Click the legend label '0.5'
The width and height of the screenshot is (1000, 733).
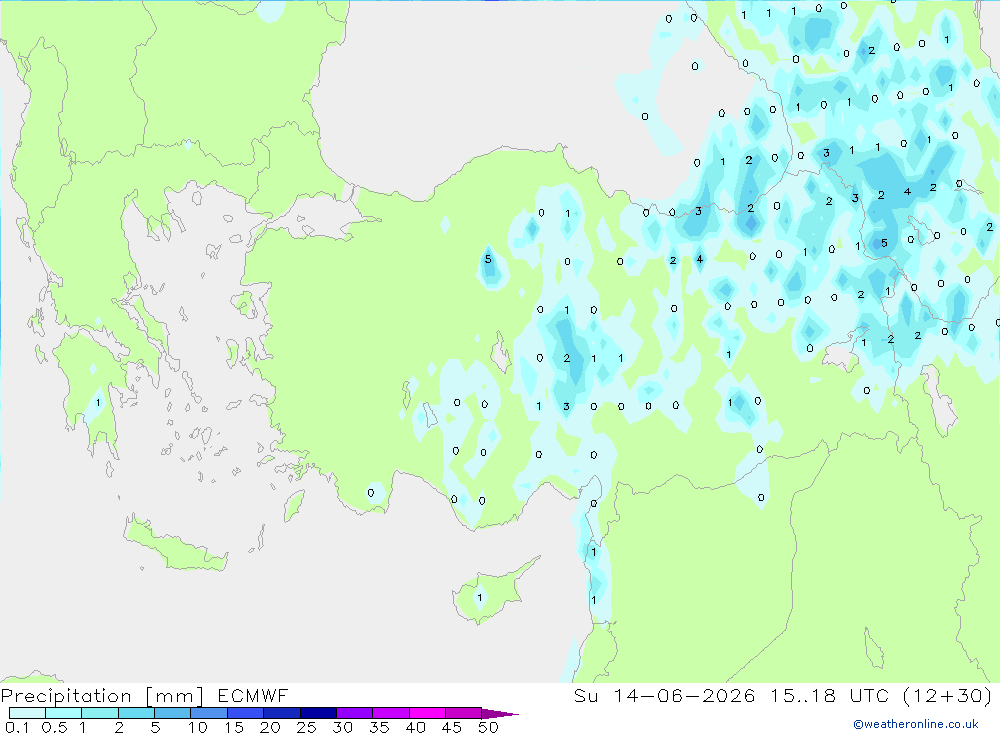coord(54,727)
